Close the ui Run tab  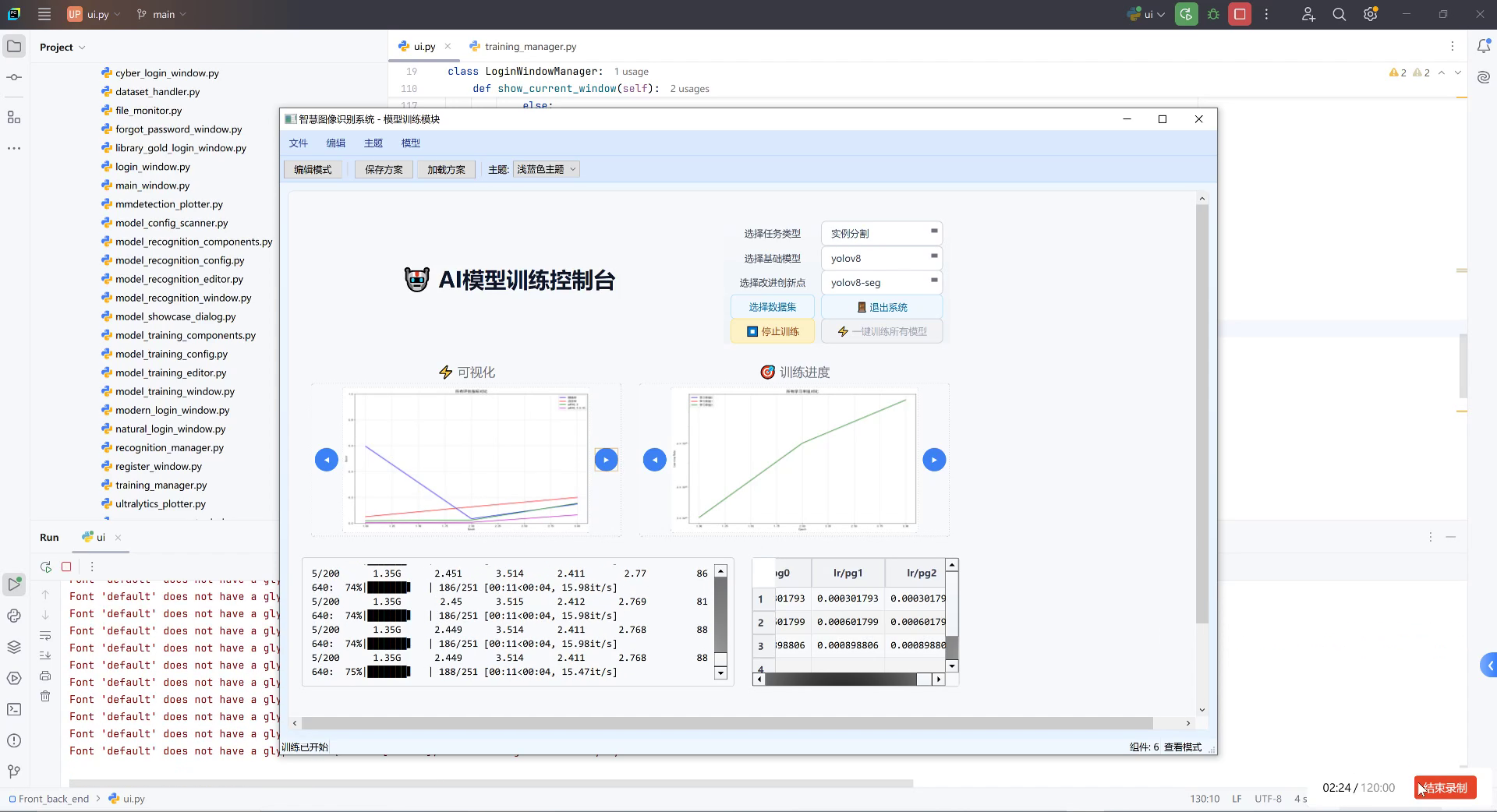tap(118, 538)
